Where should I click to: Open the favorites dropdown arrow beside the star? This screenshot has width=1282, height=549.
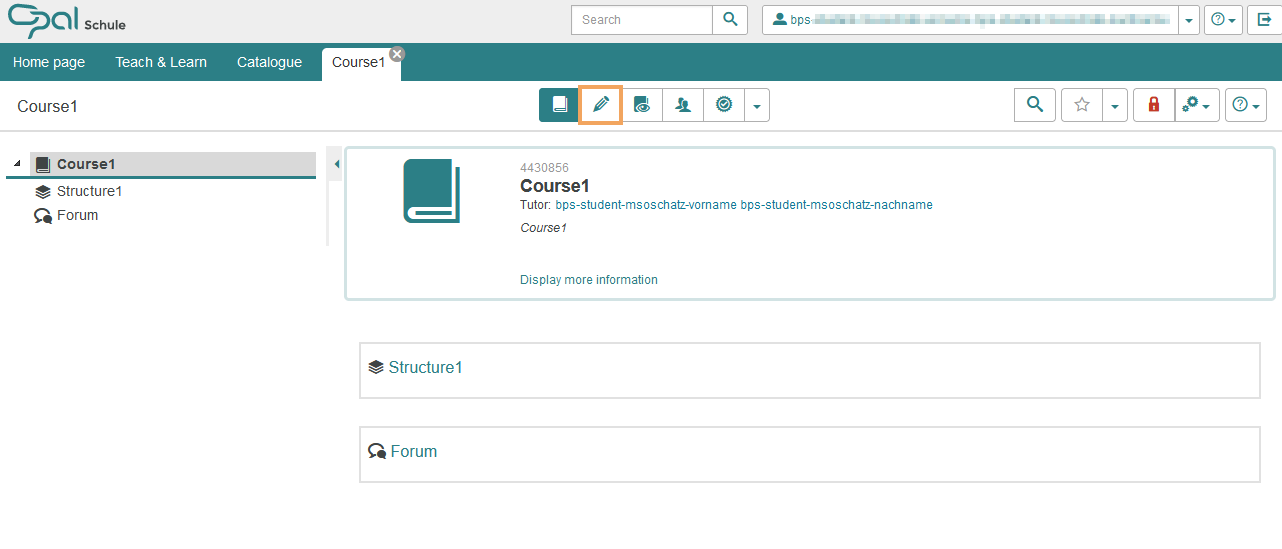tap(1114, 105)
